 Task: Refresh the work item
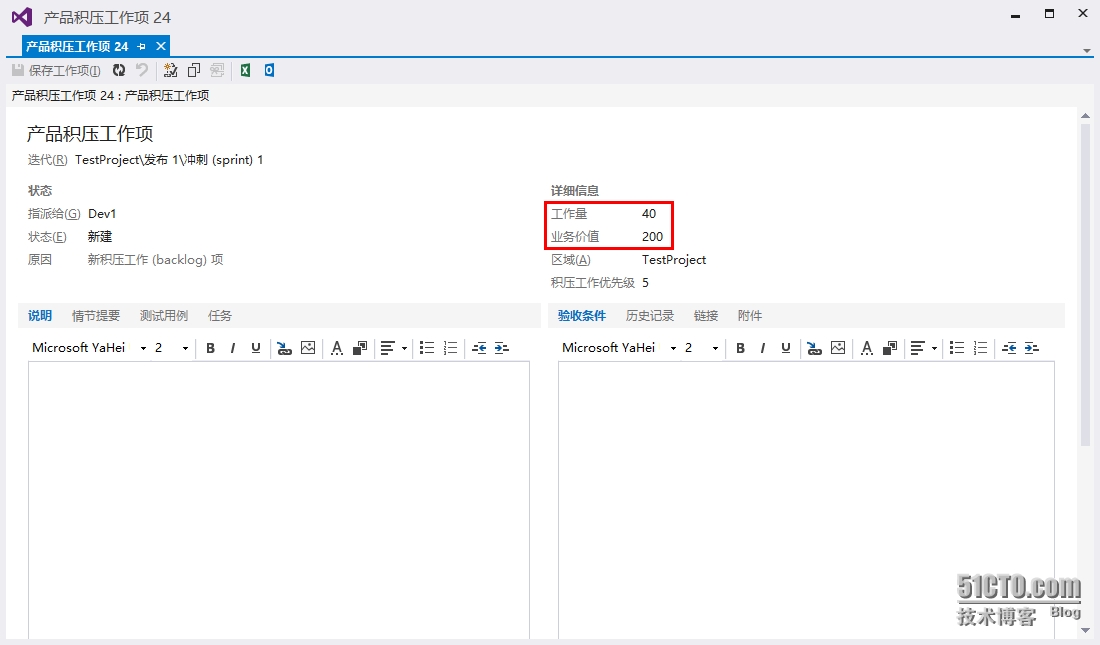pos(119,70)
